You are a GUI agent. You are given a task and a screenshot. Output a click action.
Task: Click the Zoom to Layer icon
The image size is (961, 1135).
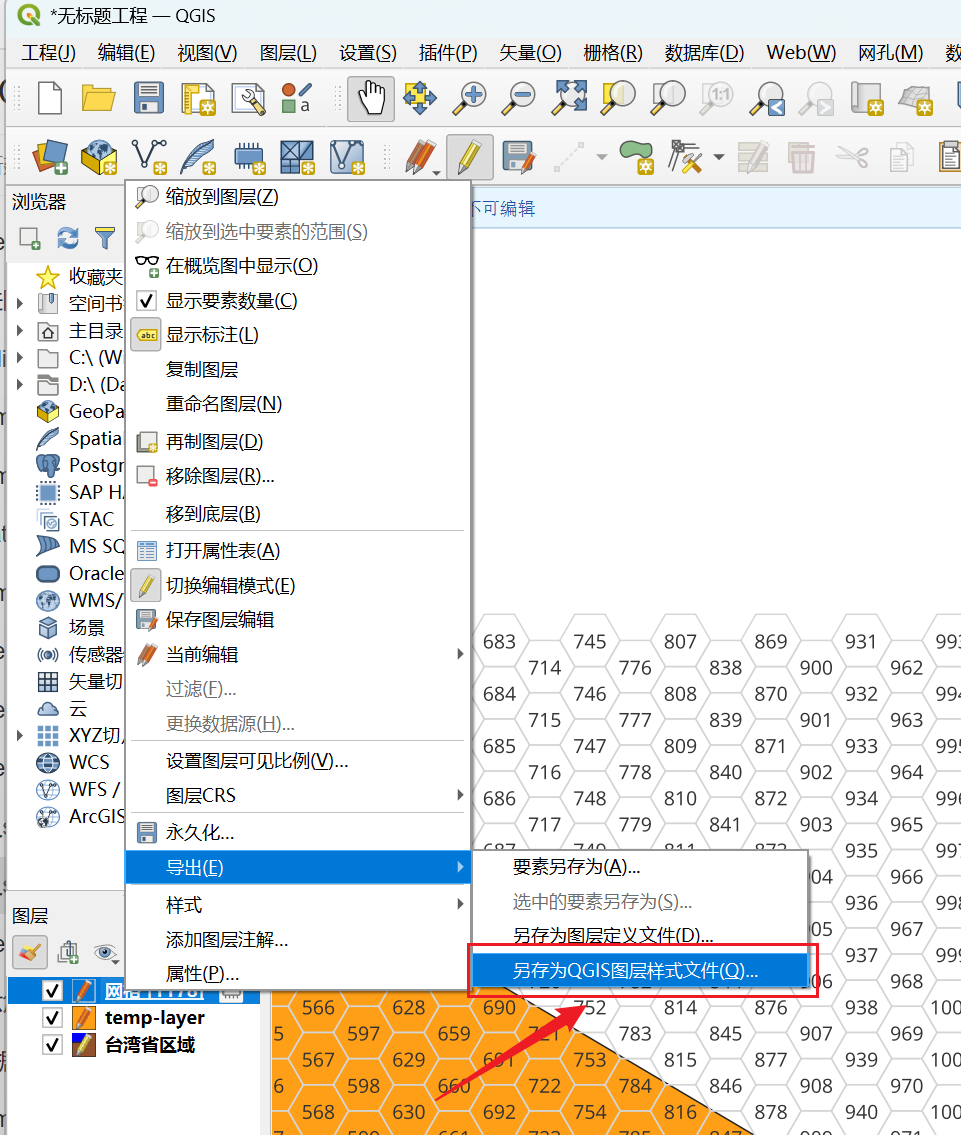pos(669,98)
